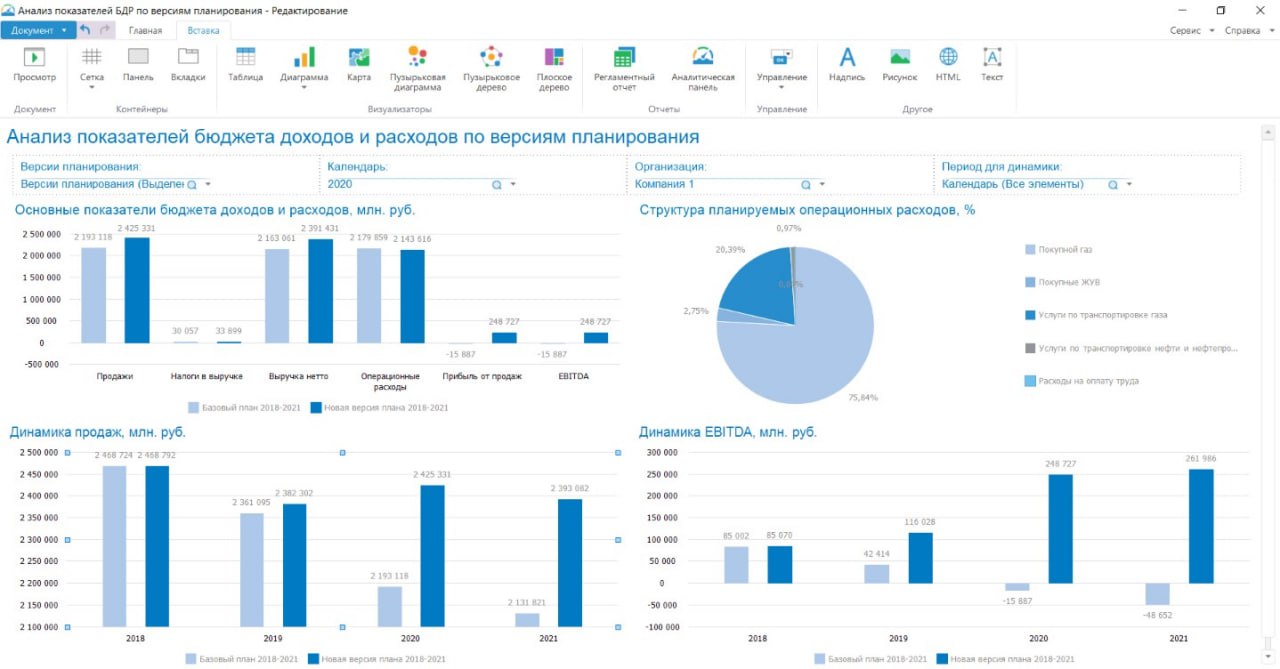
Task: Add a Надпись label element
Action: (x=847, y=58)
